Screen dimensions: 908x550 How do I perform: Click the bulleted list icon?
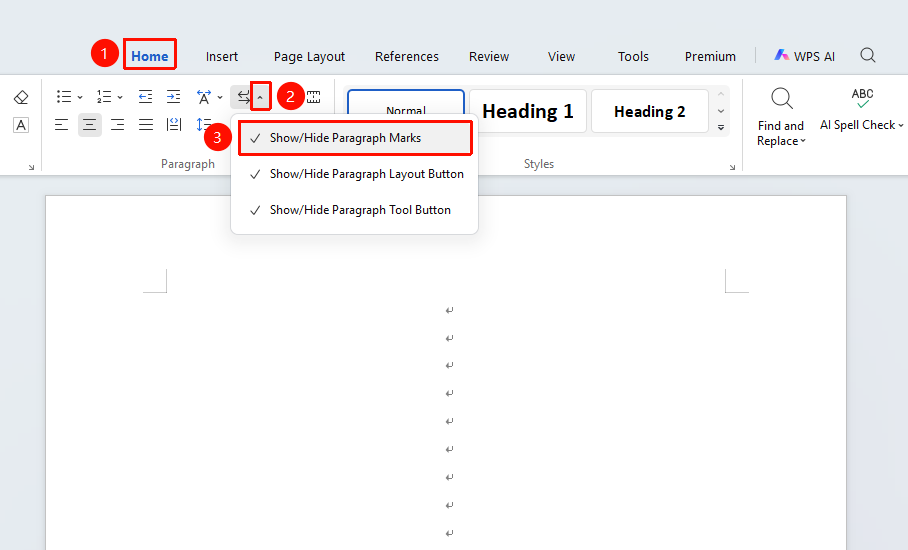point(64,97)
